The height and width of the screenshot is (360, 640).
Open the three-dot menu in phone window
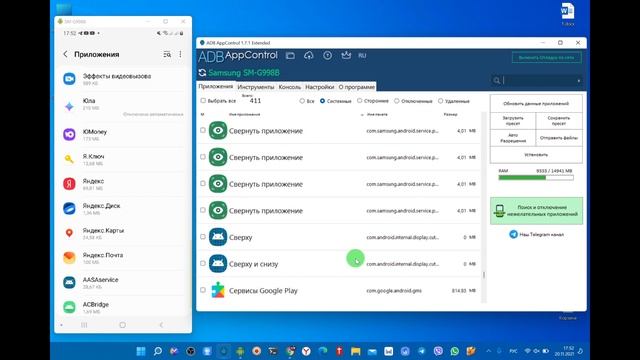[x=180, y=54]
